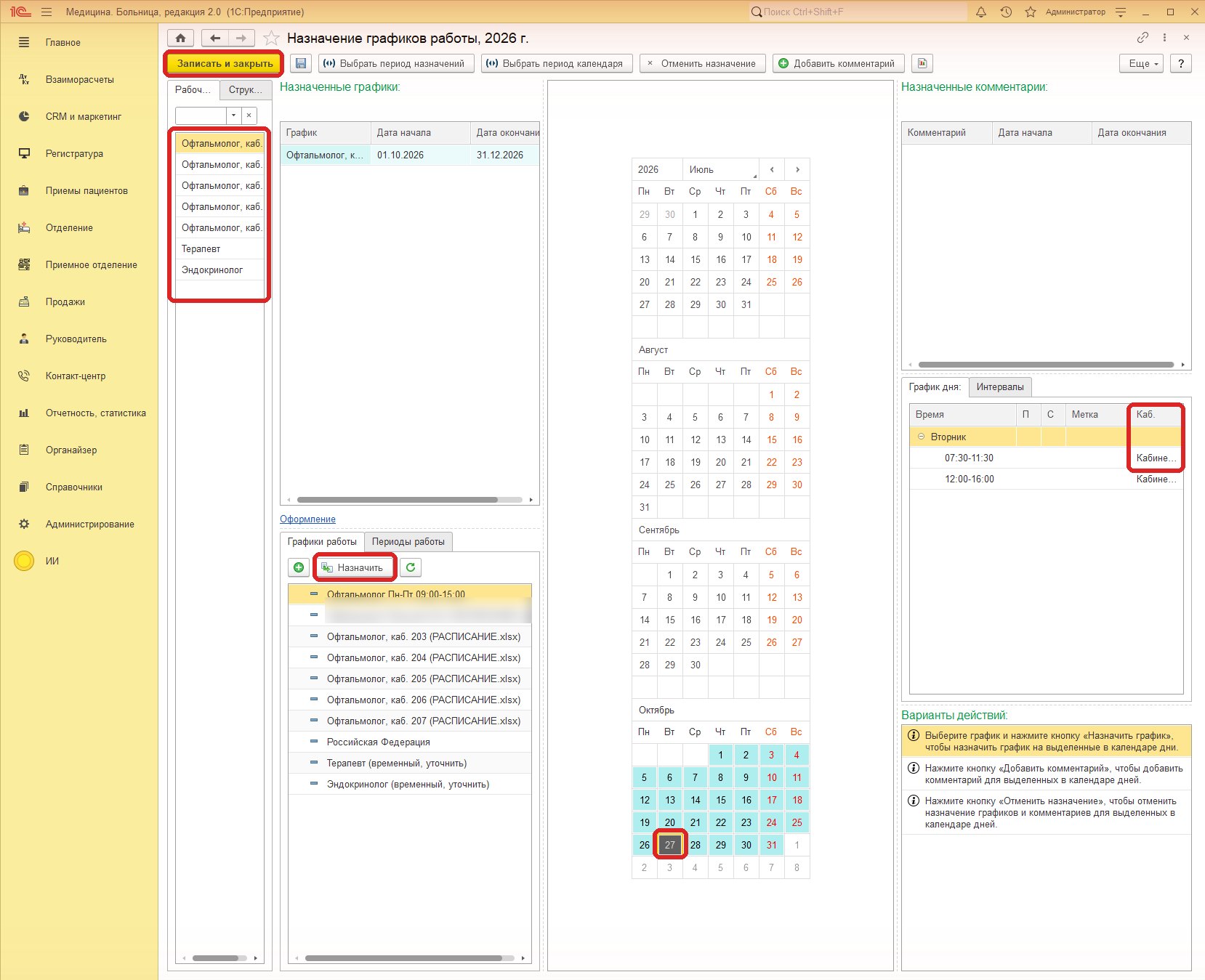Viewport: 1205px width, 980px height.
Task: Open month selector showing Июль
Action: 720,169
